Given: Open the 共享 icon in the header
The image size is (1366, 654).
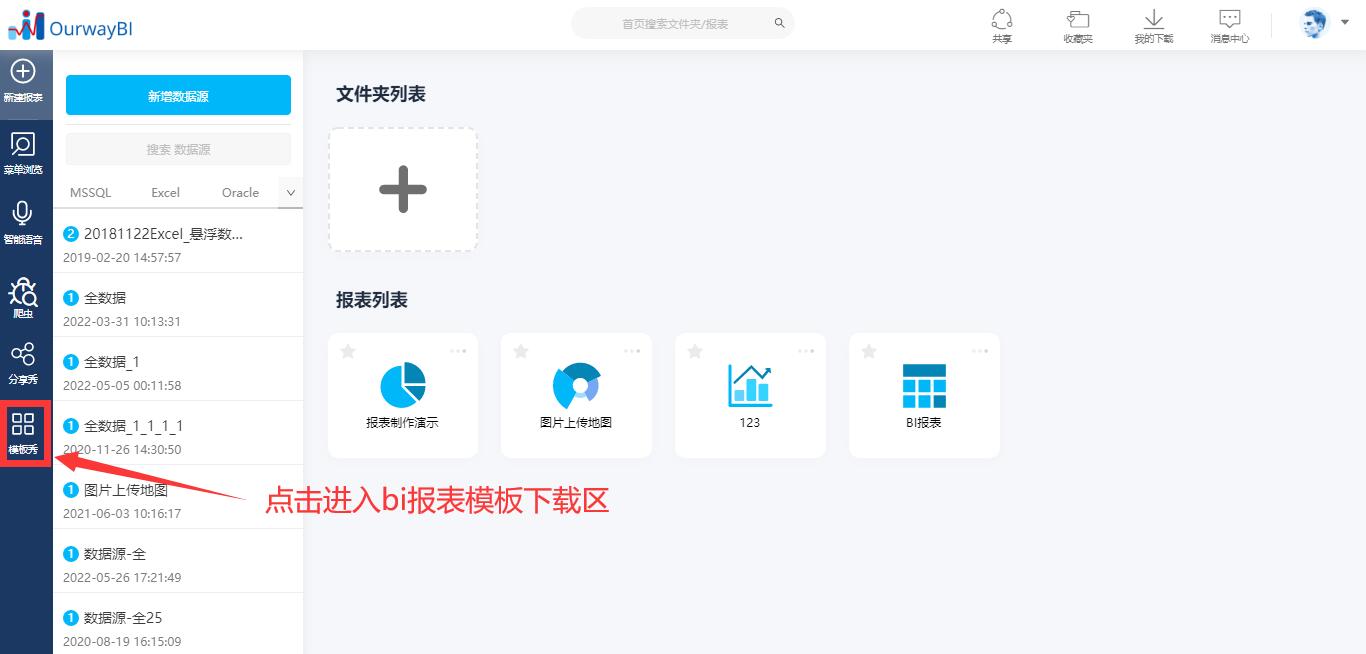Looking at the screenshot, I should (x=1002, y=19).
